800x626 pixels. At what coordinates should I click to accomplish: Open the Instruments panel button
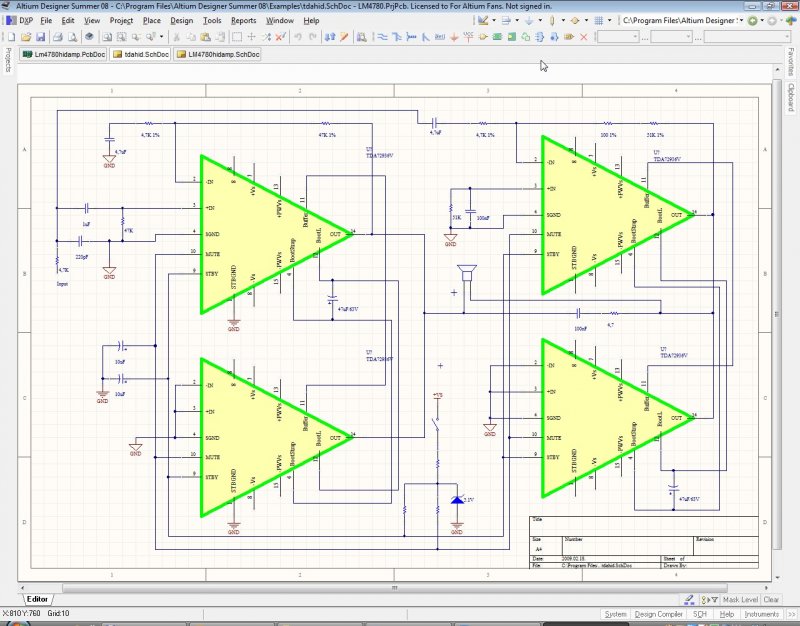[x=762, y=614]
